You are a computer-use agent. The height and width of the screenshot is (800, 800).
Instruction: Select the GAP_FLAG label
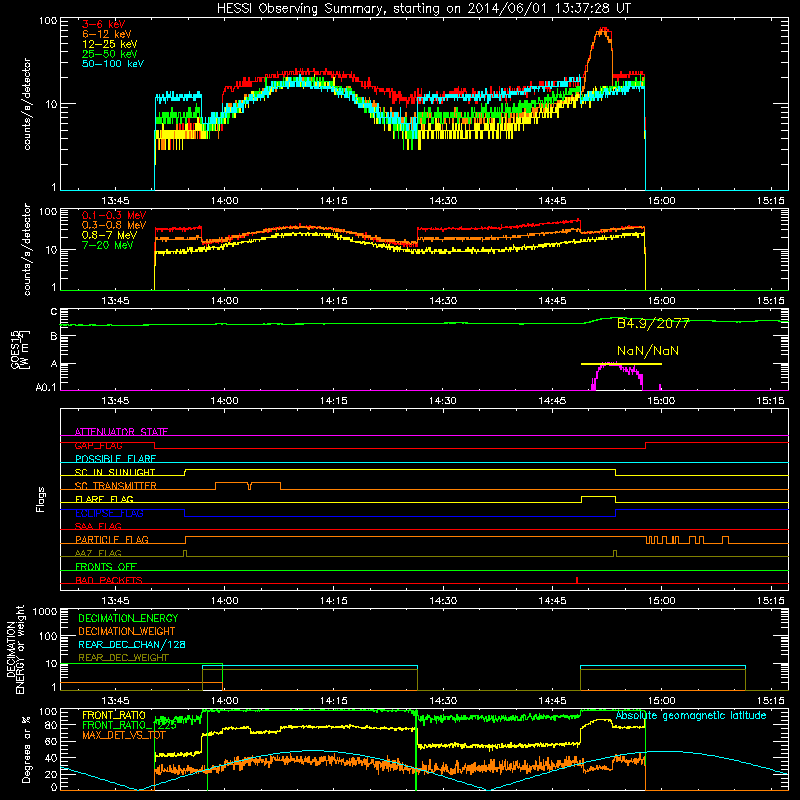pyautogui.click(x=98, y=445)
